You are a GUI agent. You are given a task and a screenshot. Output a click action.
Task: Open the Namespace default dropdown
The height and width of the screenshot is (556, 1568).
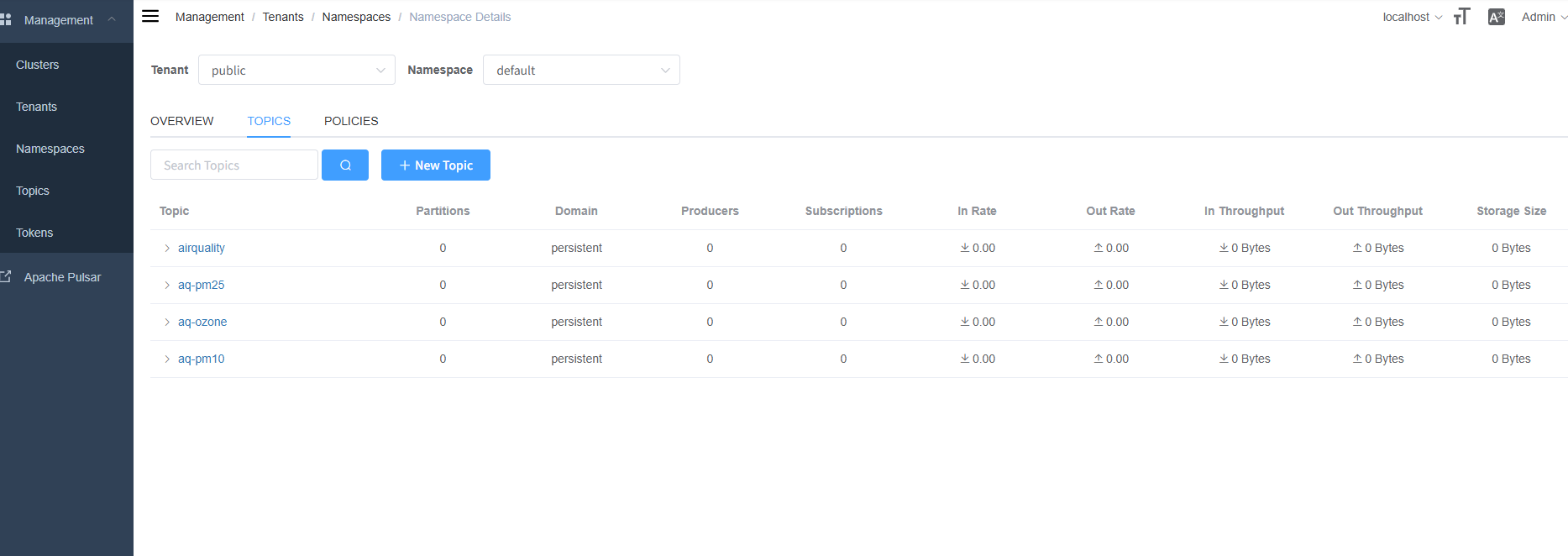pyautogui.click(x=581, y=71)
